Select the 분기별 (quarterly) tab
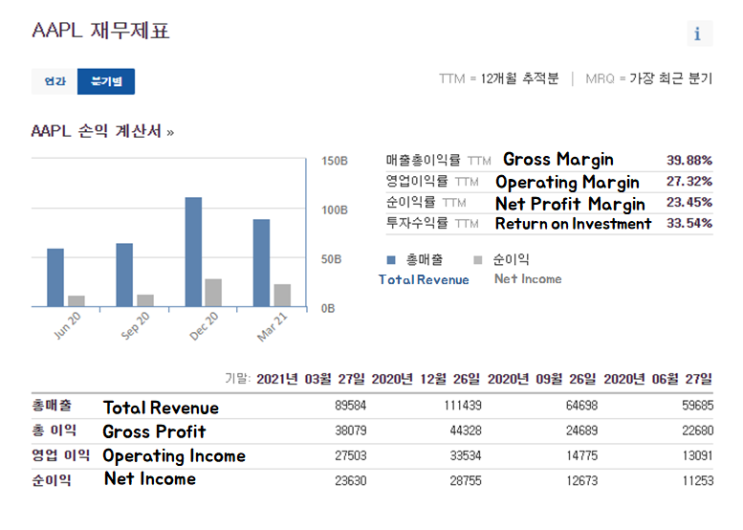The image size is (743, 530). click(106, 82)
